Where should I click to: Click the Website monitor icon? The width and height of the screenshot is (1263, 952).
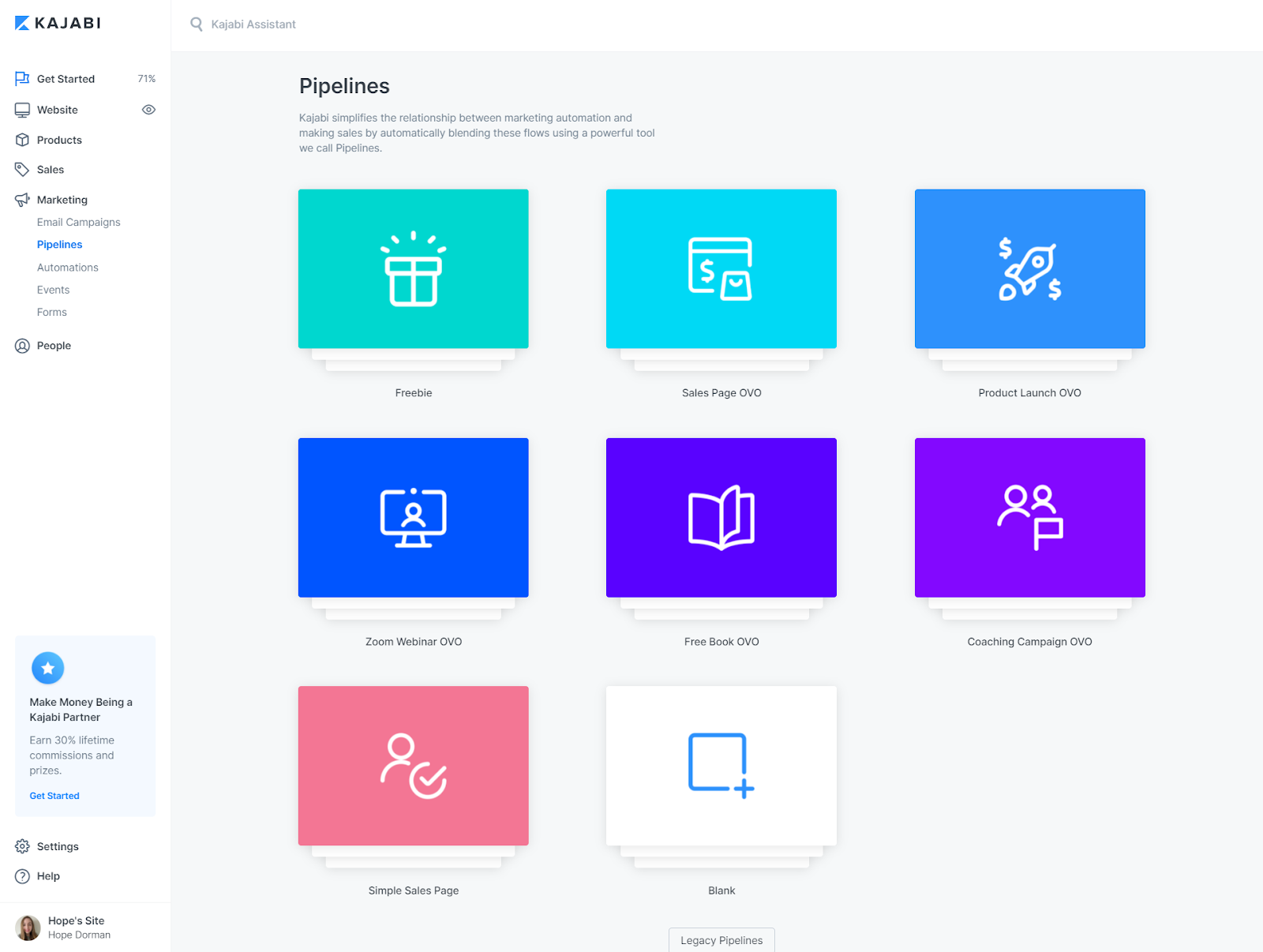[x=22, y=110]
